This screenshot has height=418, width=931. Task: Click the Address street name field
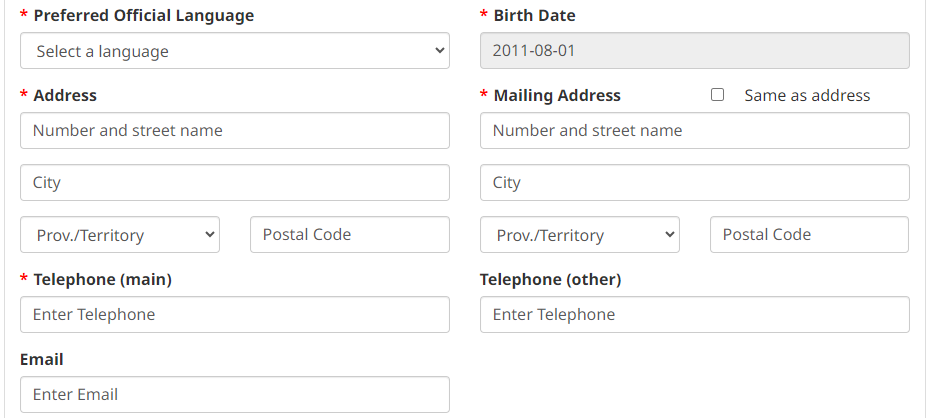pyautogui.click(x=234, y=131)
